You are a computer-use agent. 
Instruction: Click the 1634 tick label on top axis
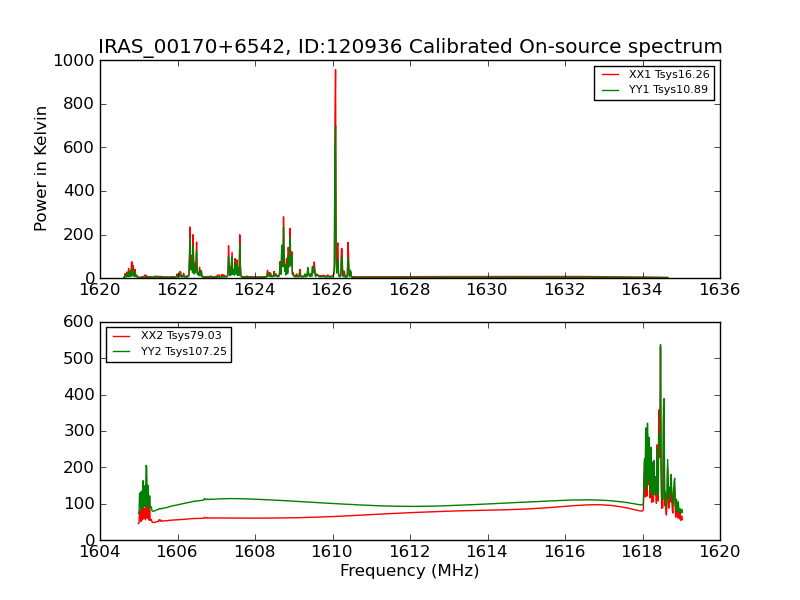(642, 289)
